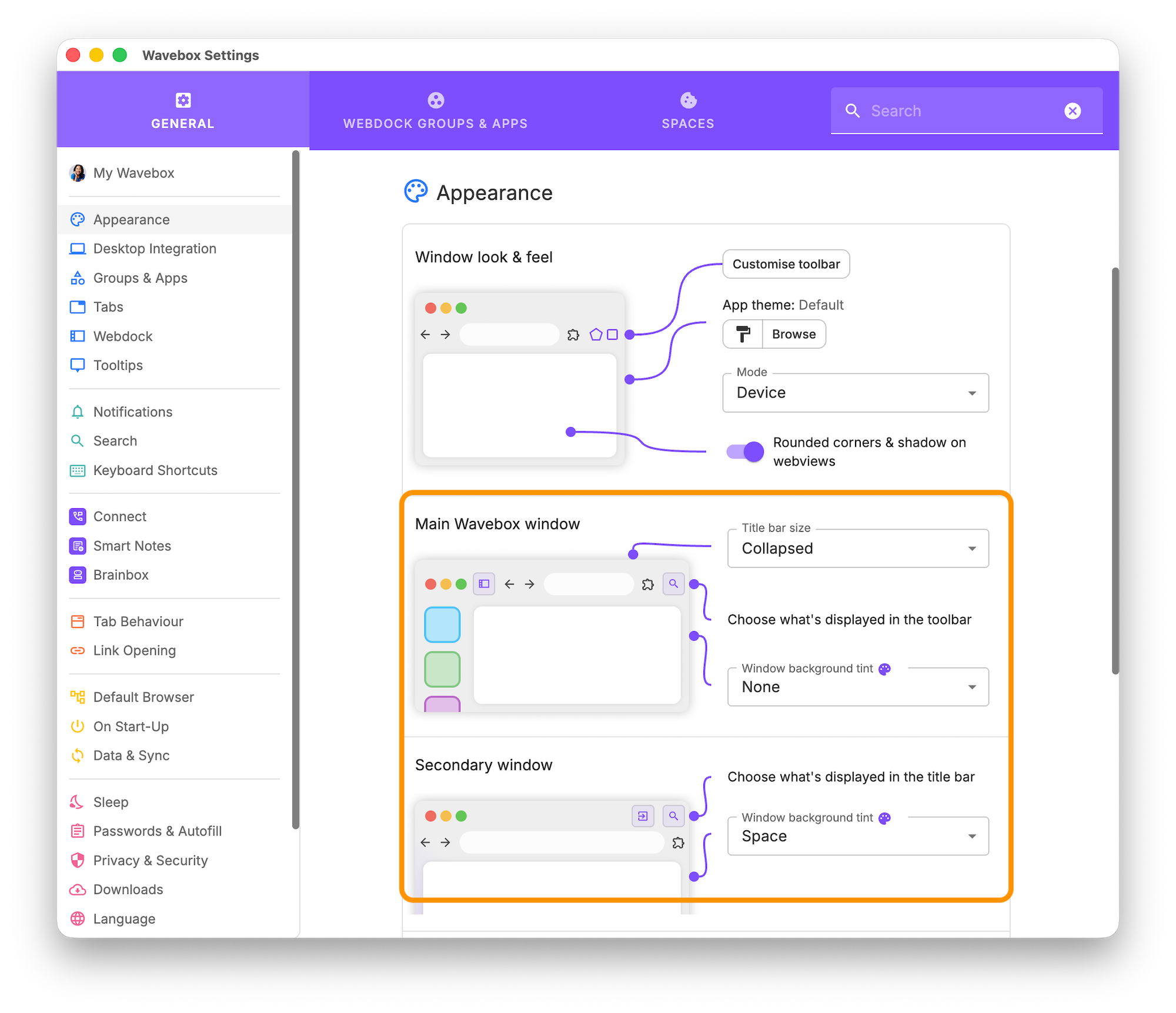Open the Privacy & Security section
This screenshot has width=1176, height=1013.
[175, 860]
